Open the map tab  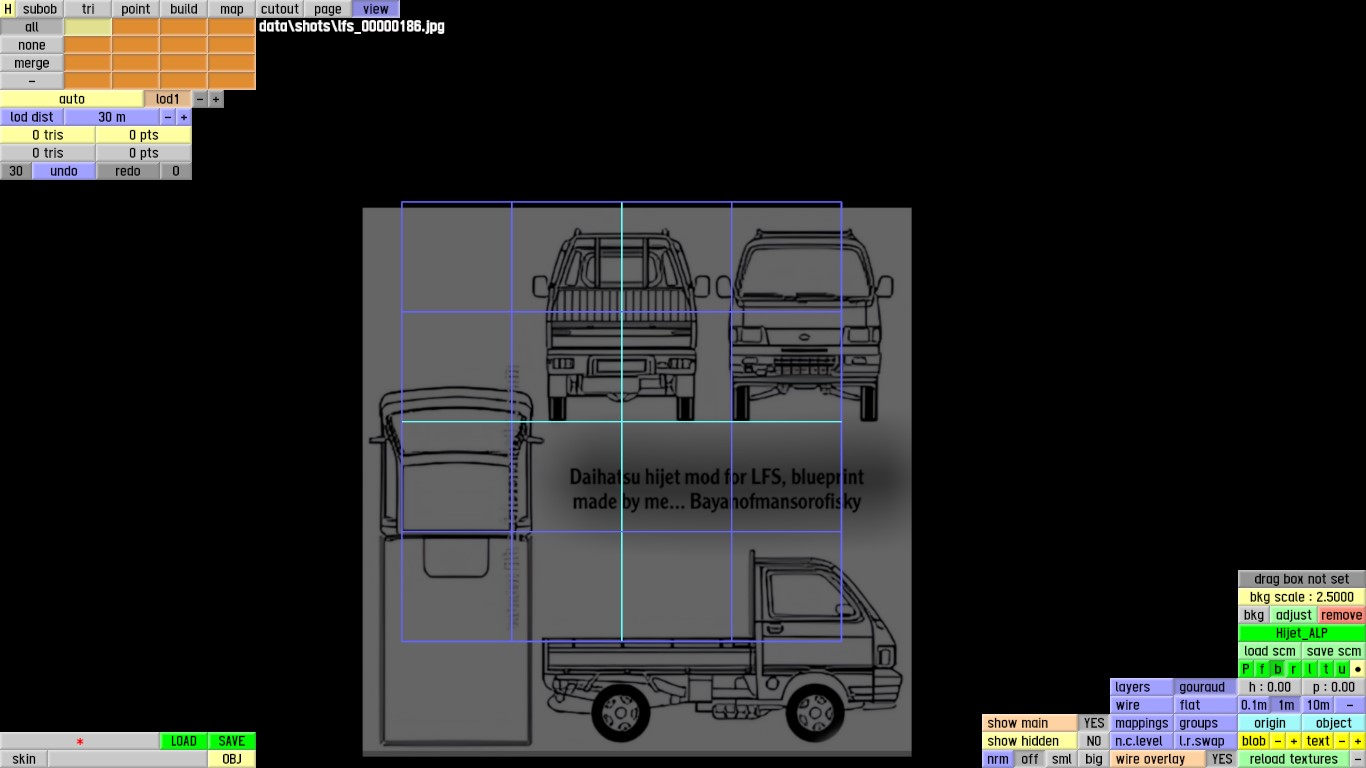click(232, 9)
